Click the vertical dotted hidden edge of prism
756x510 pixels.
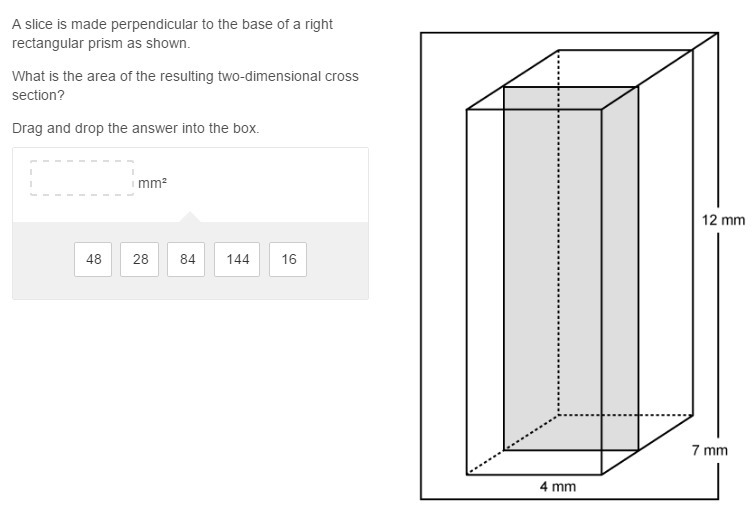(558, 231)
